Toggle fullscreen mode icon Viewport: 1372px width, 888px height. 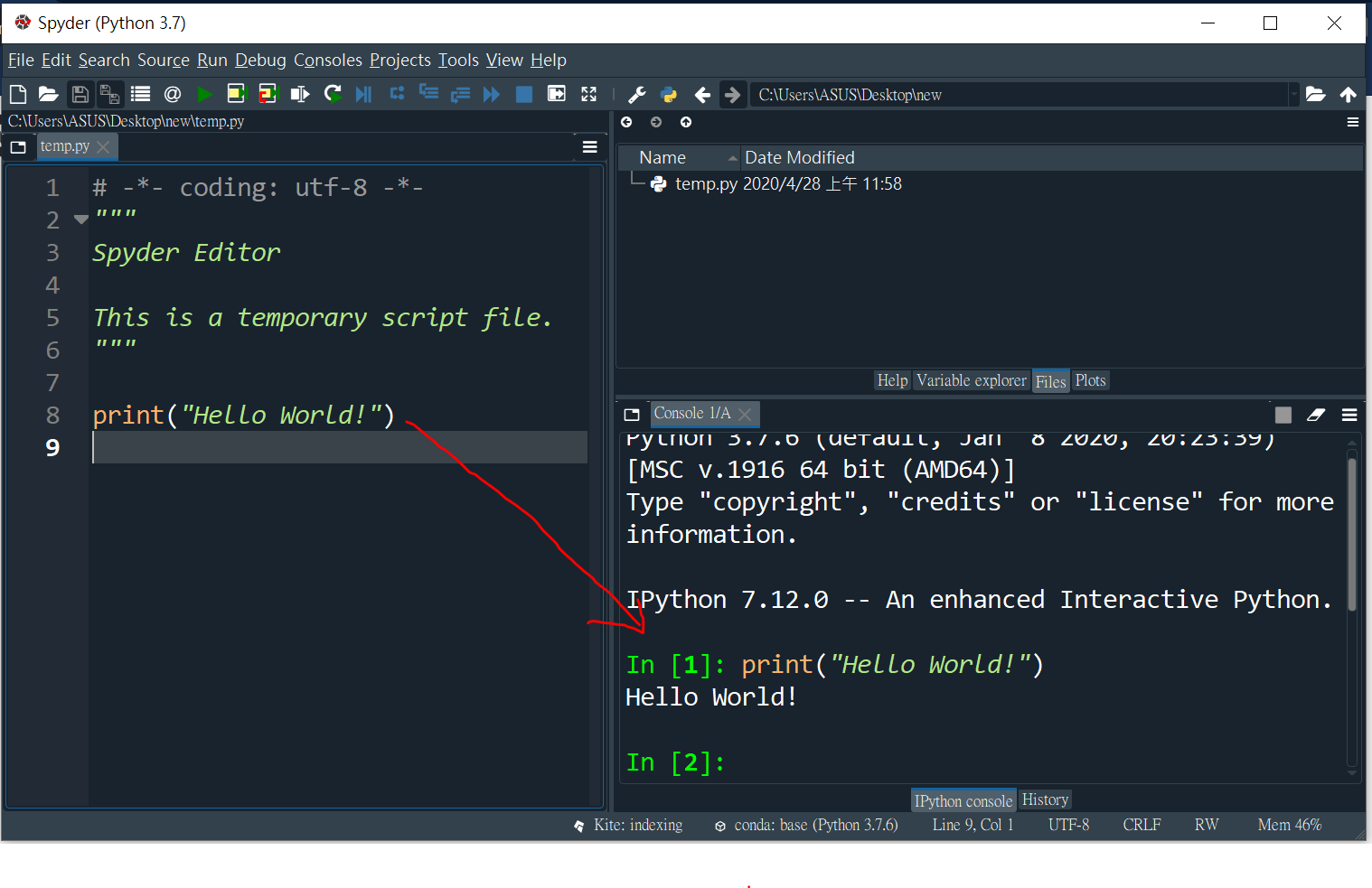589,94
